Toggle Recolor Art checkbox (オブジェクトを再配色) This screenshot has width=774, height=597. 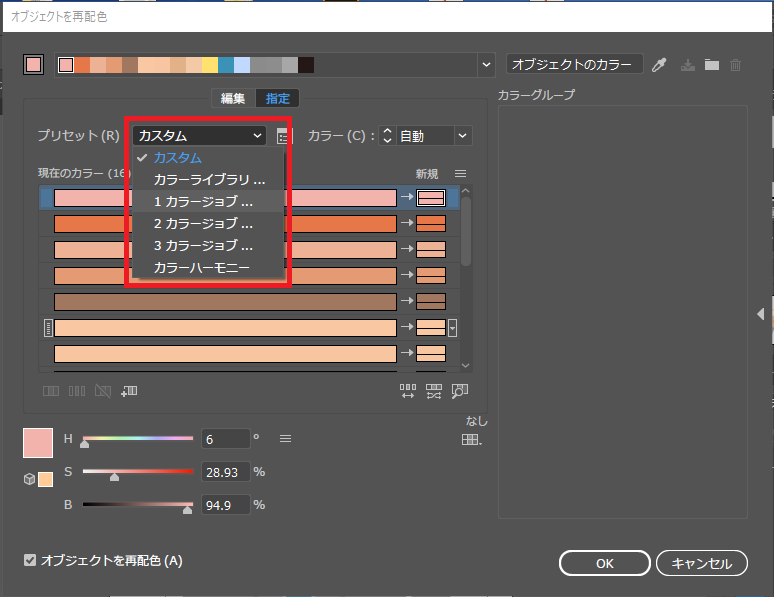tap(30, 560)
